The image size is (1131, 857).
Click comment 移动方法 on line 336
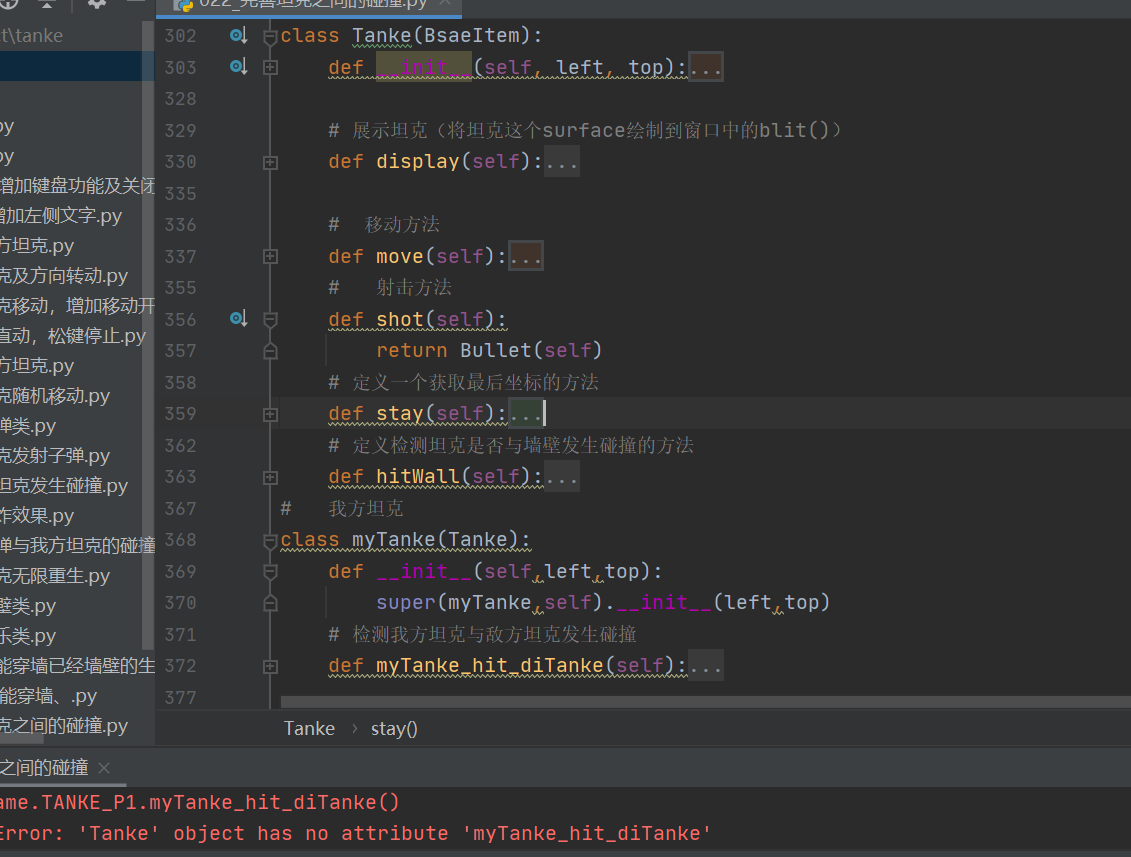point(402,225)
